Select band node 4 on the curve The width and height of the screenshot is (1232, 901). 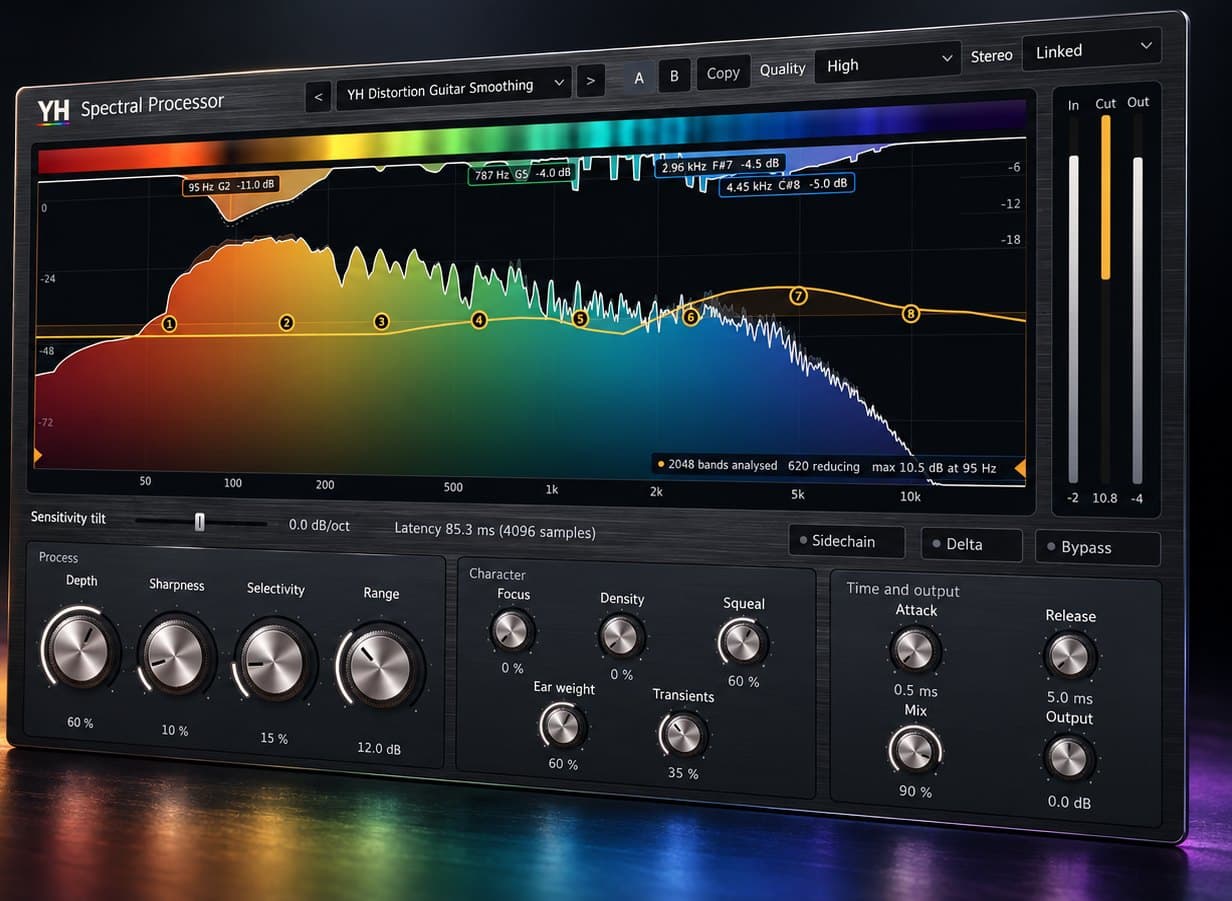point(480,320)
